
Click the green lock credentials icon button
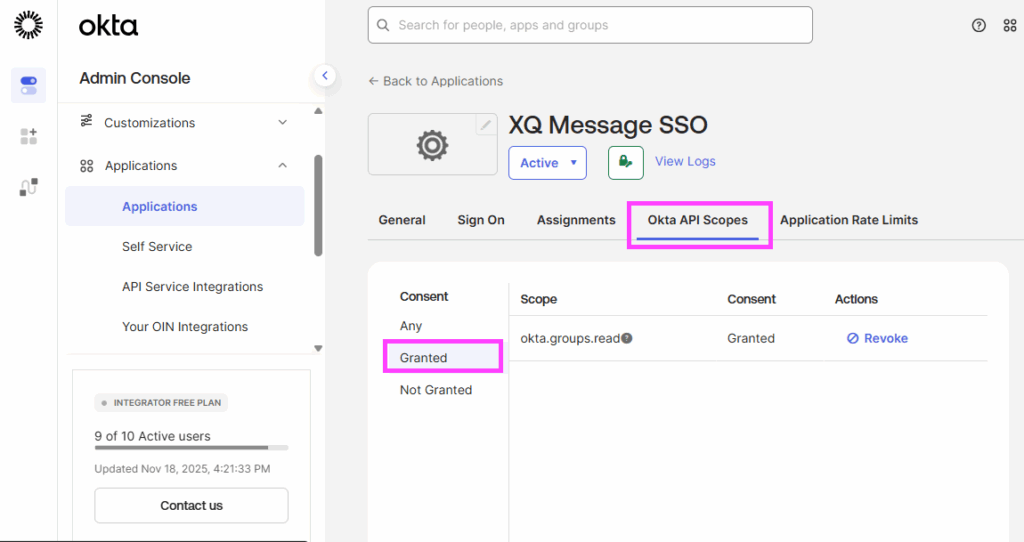[625, 162]
